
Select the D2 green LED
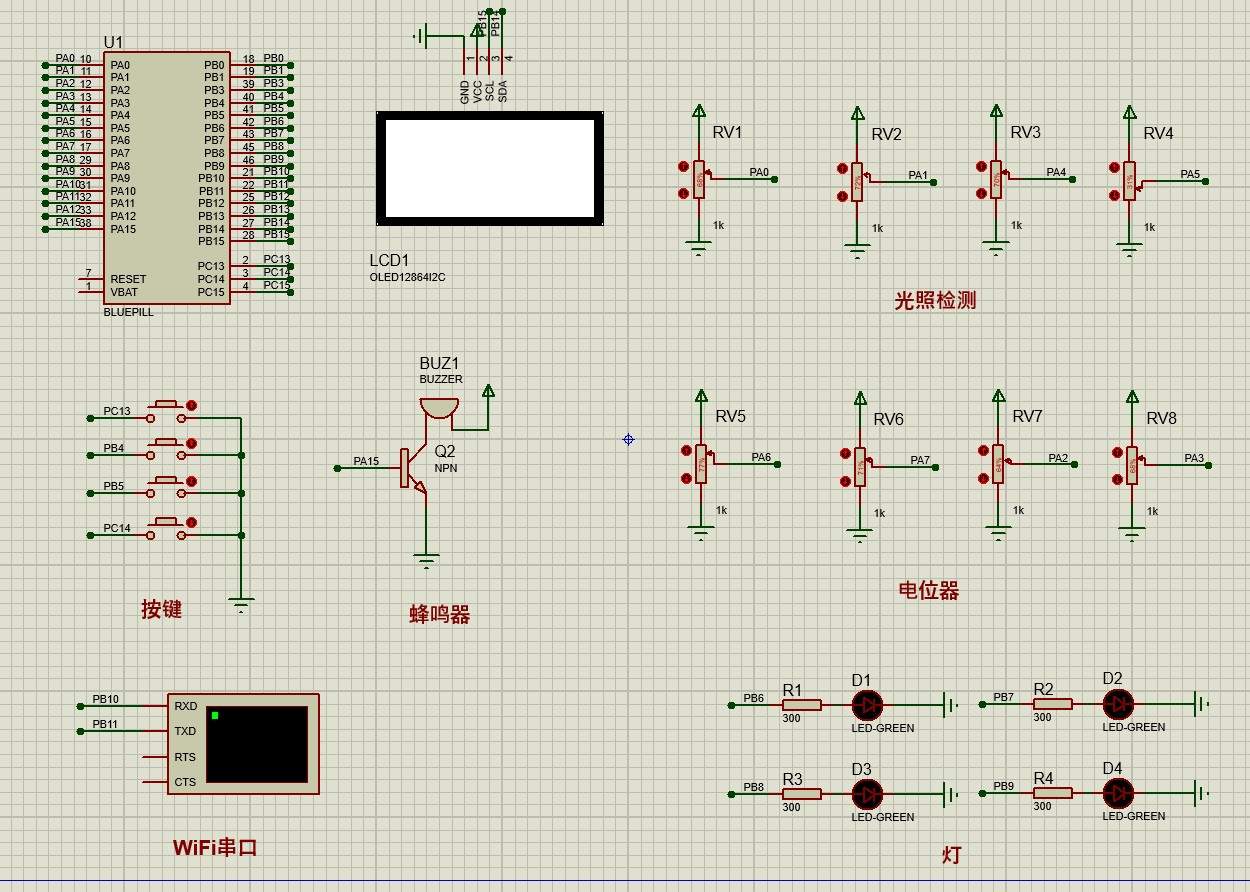pos(1117,704)
